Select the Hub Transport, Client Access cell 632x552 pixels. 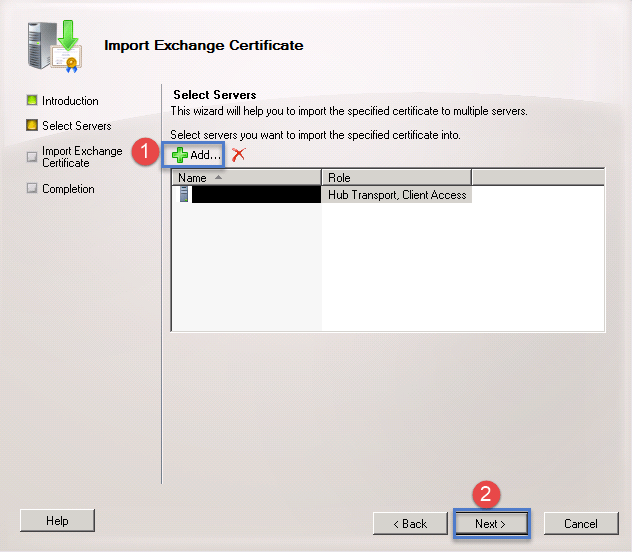point(397,195)
